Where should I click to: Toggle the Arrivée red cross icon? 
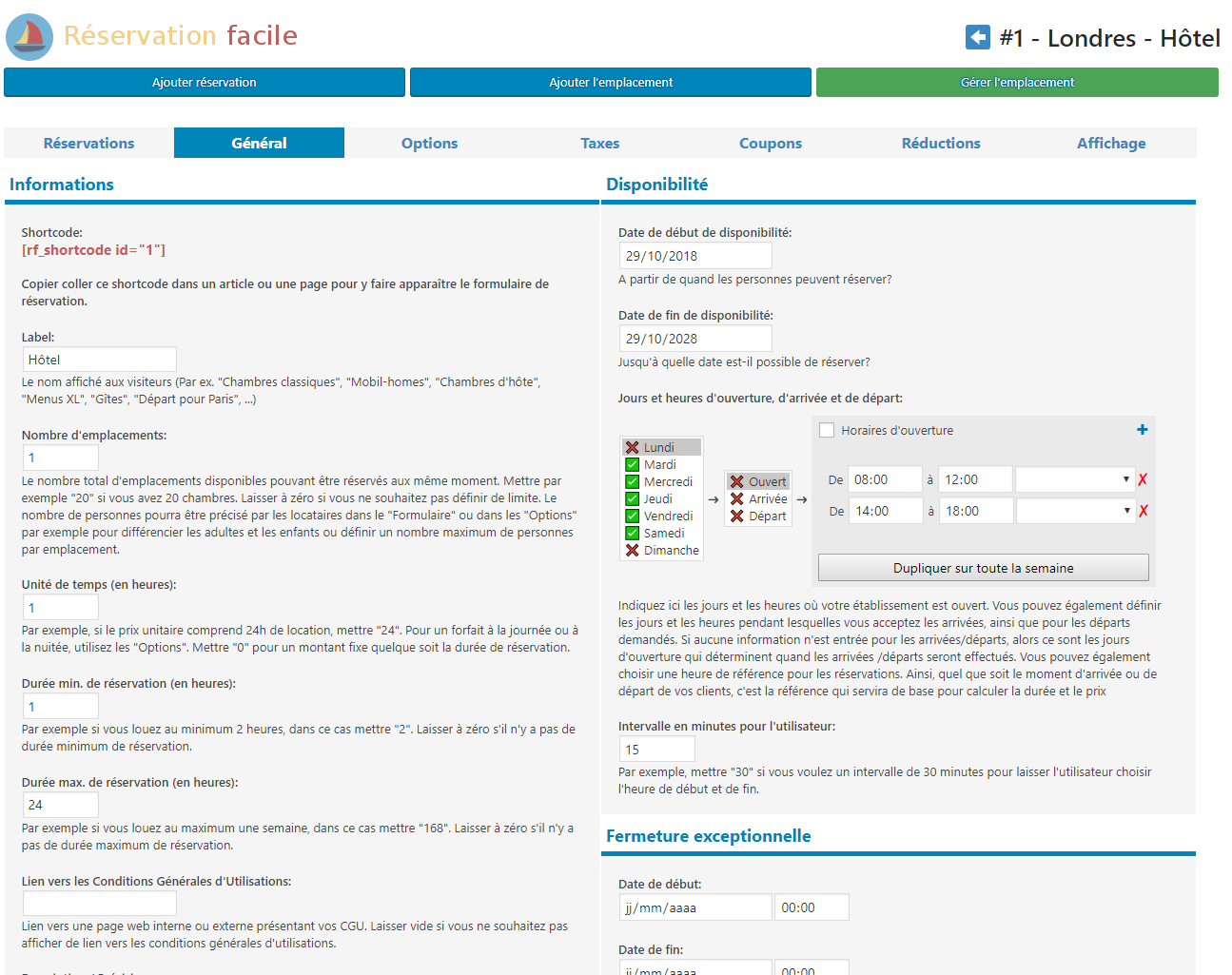point(736,498)
